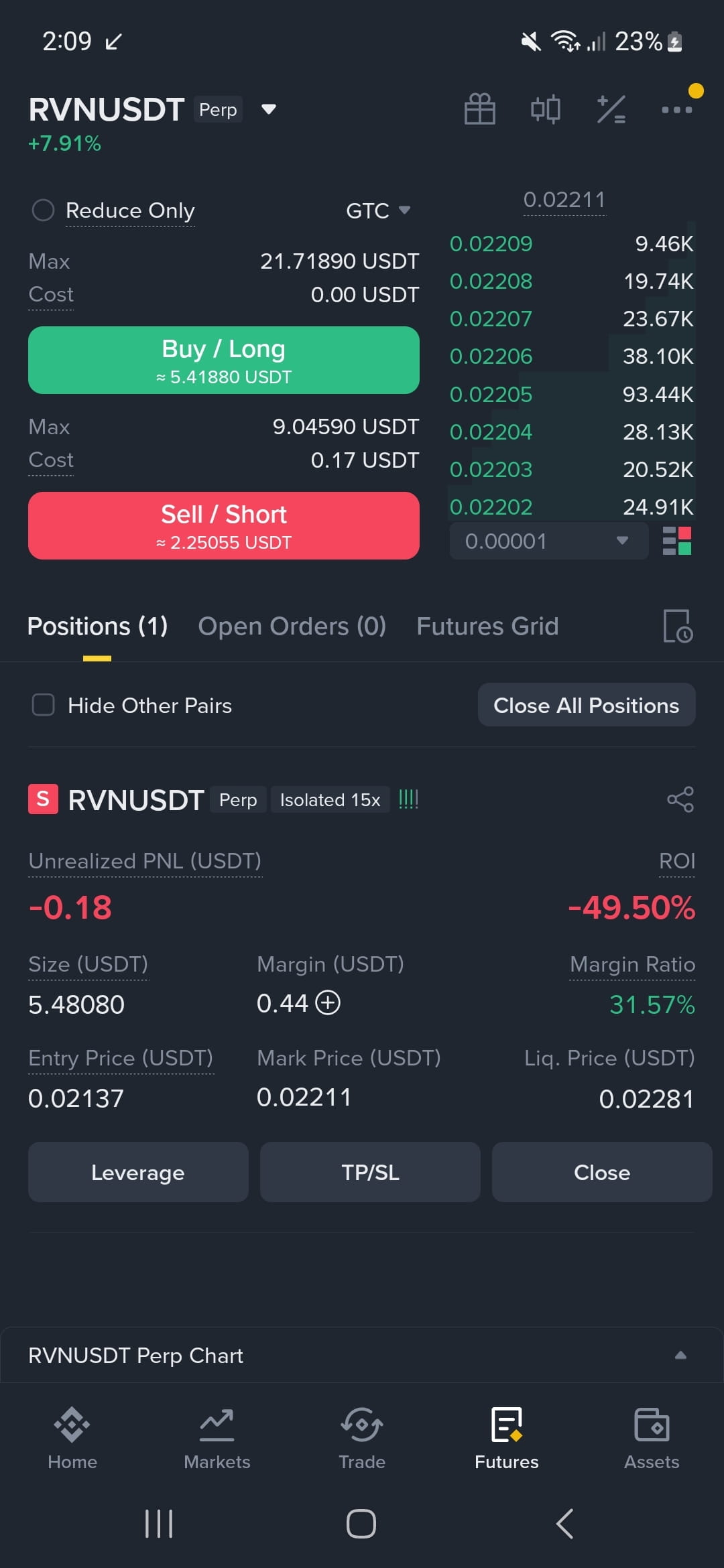
Task: Check Hide Other Pairs checkbox
Action: coord(44,705)
